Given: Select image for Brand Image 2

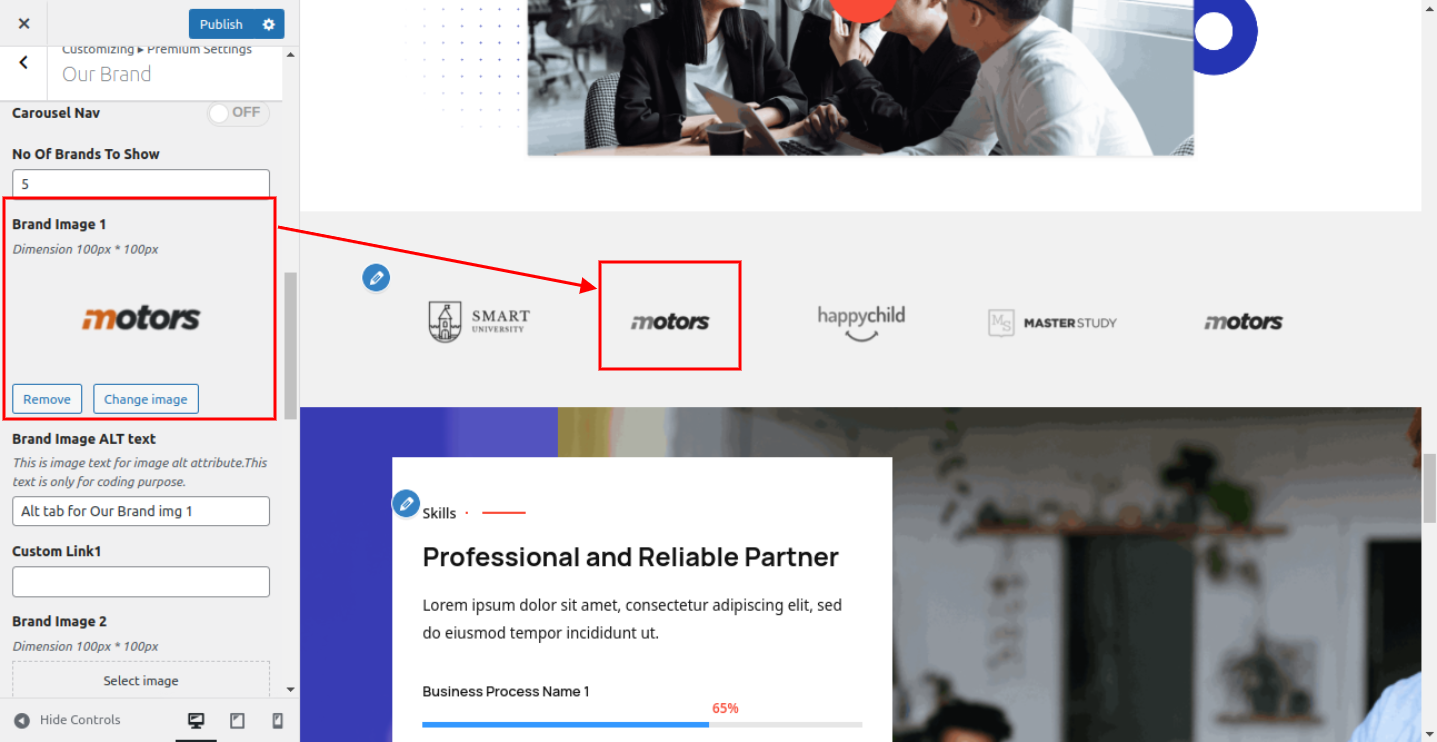Looking at the screenshot, I should point(141,680).
